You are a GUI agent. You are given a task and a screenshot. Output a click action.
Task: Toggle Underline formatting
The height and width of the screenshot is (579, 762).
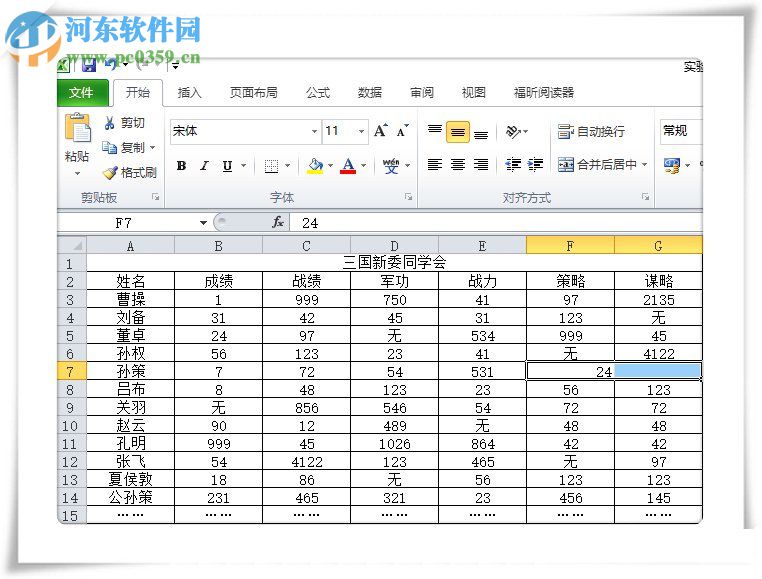[227, 166]
